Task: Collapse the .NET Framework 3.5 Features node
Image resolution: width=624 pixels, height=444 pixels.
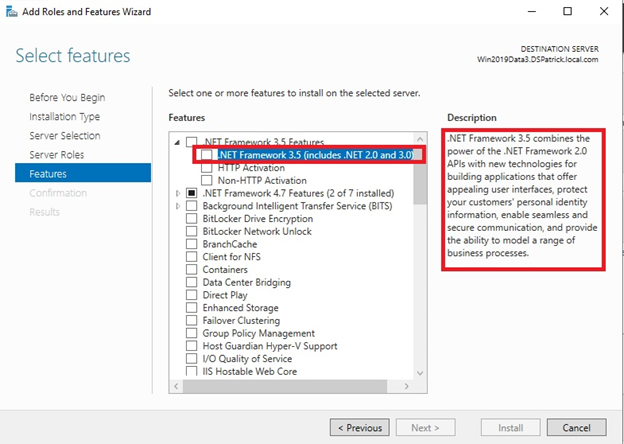Action: coord(177,142)
